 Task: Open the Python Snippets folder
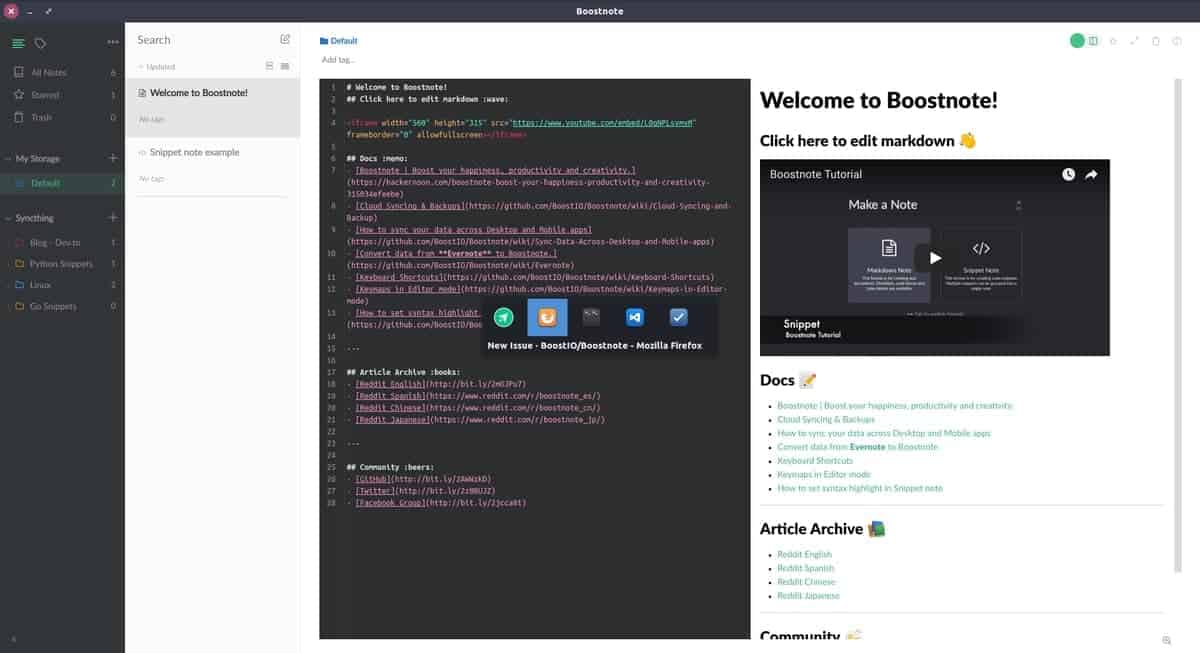[61, 264]
